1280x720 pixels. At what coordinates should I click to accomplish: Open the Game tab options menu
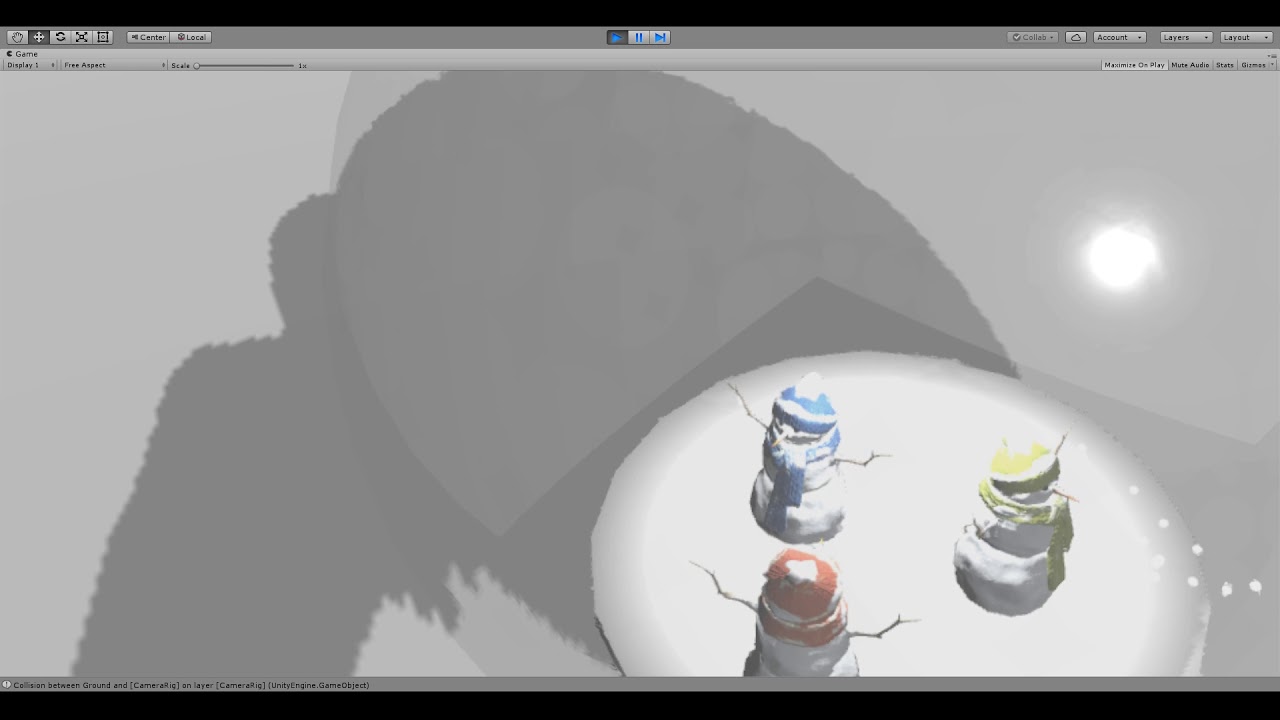(x=1271, y=54)
